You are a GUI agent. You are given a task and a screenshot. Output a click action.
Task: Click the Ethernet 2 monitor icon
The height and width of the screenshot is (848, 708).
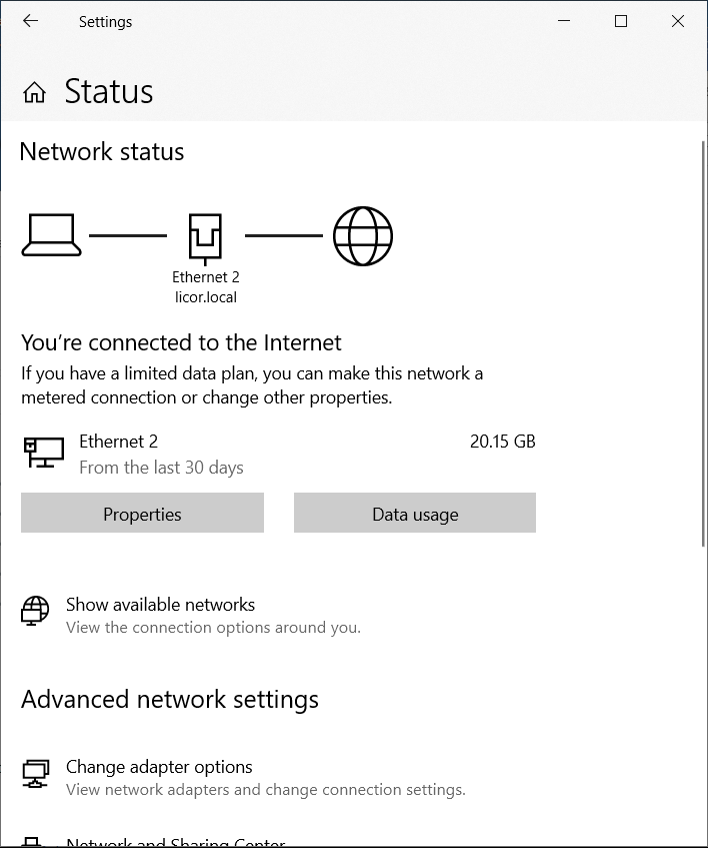(x=44, y=453)
